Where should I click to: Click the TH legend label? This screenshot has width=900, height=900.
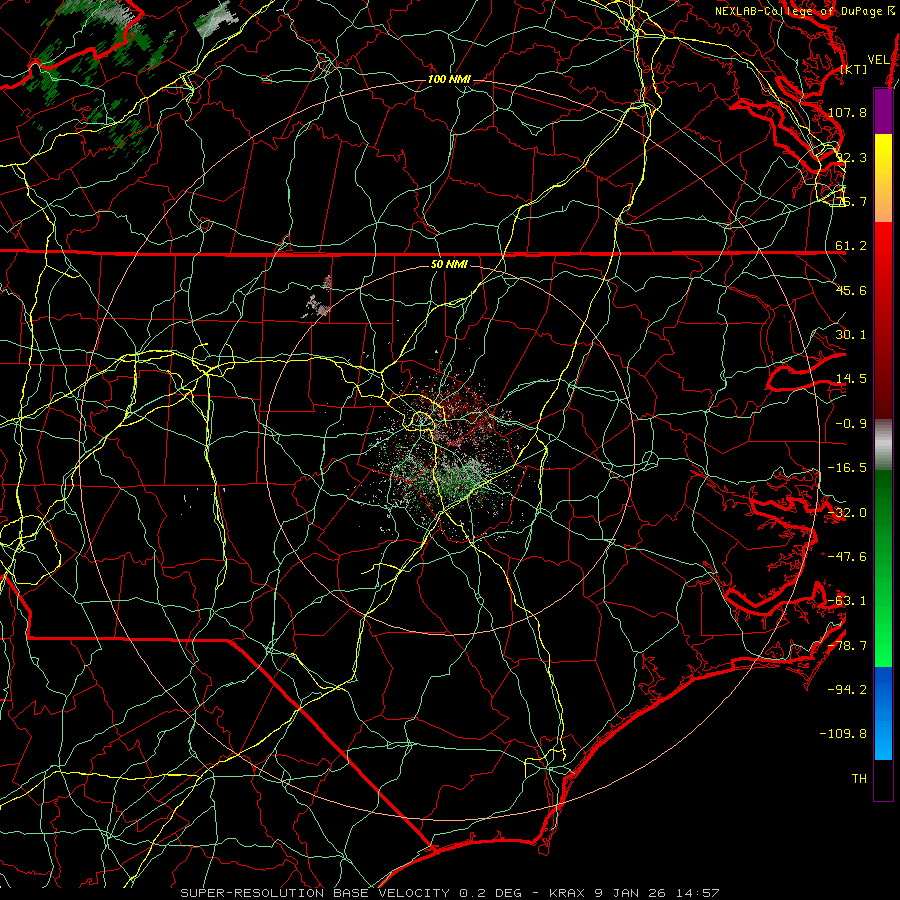[859, 779]
